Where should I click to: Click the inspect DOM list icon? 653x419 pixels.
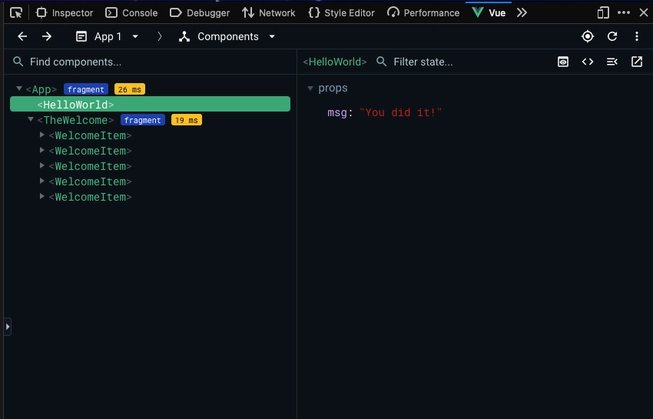click(612, 62)
